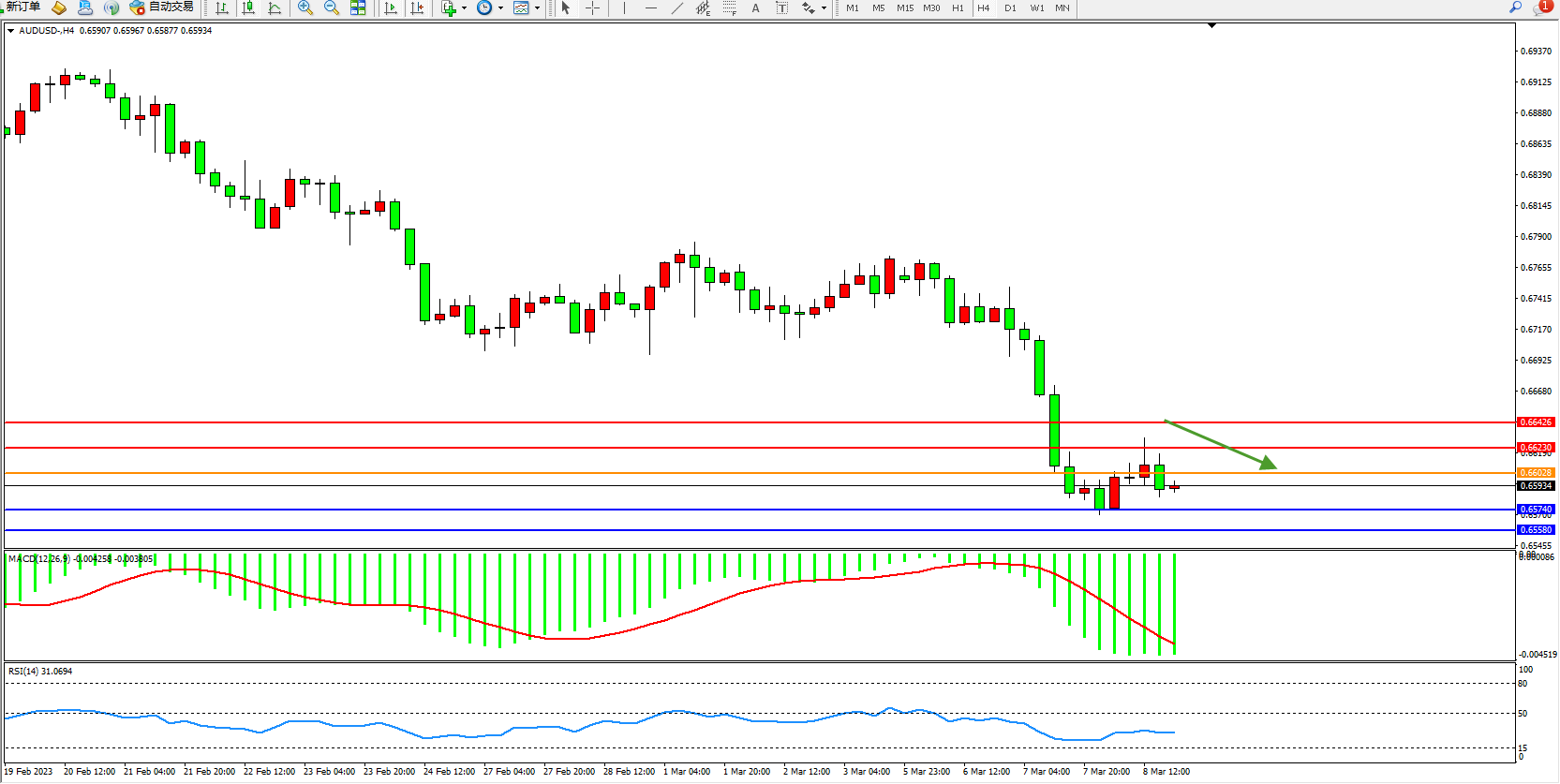1560x784 pixels.
Task: Draw a horizontal line tool
Action: point(651,7)
